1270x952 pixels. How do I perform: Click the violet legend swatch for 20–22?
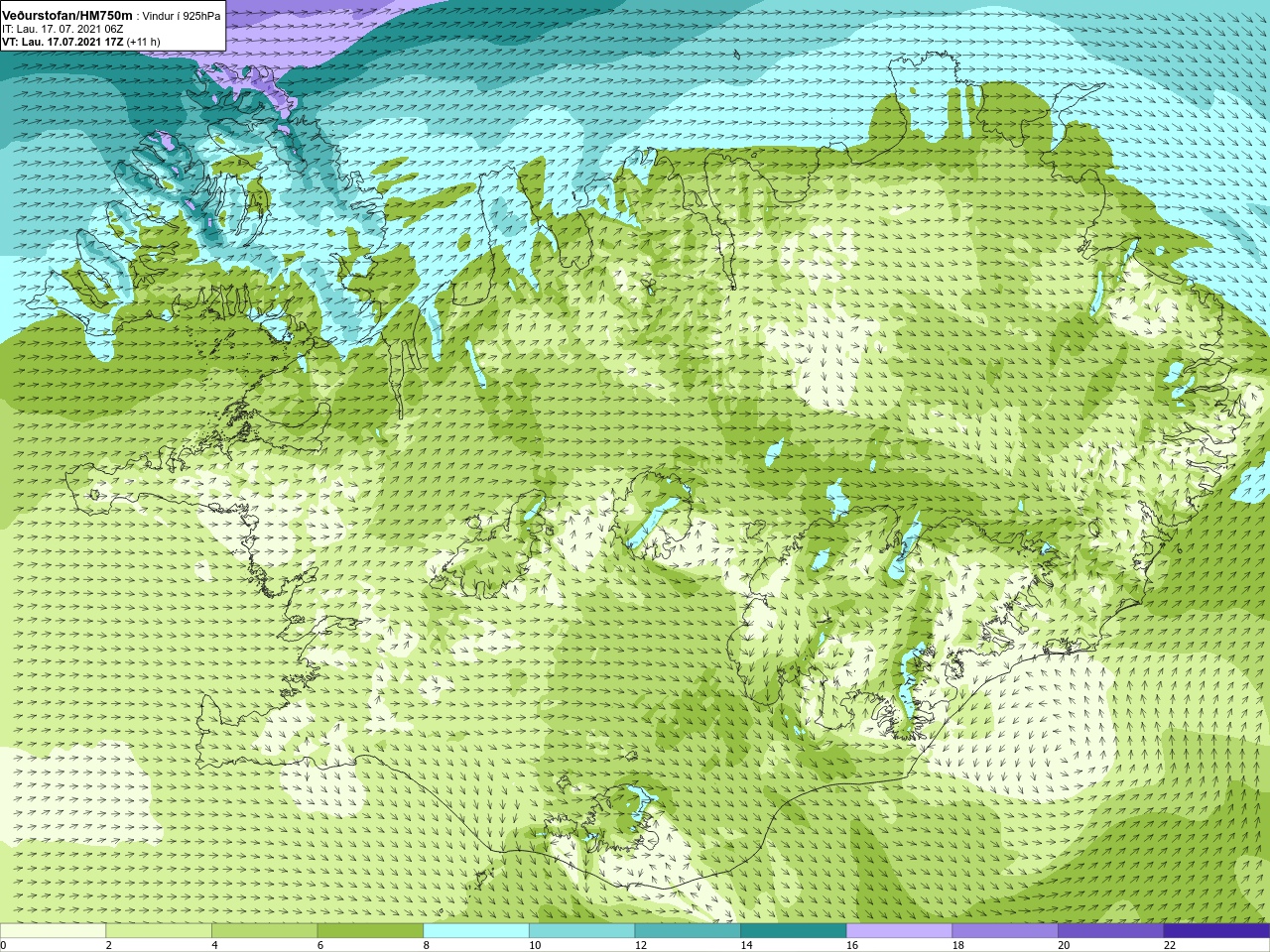click(1110, 931)
